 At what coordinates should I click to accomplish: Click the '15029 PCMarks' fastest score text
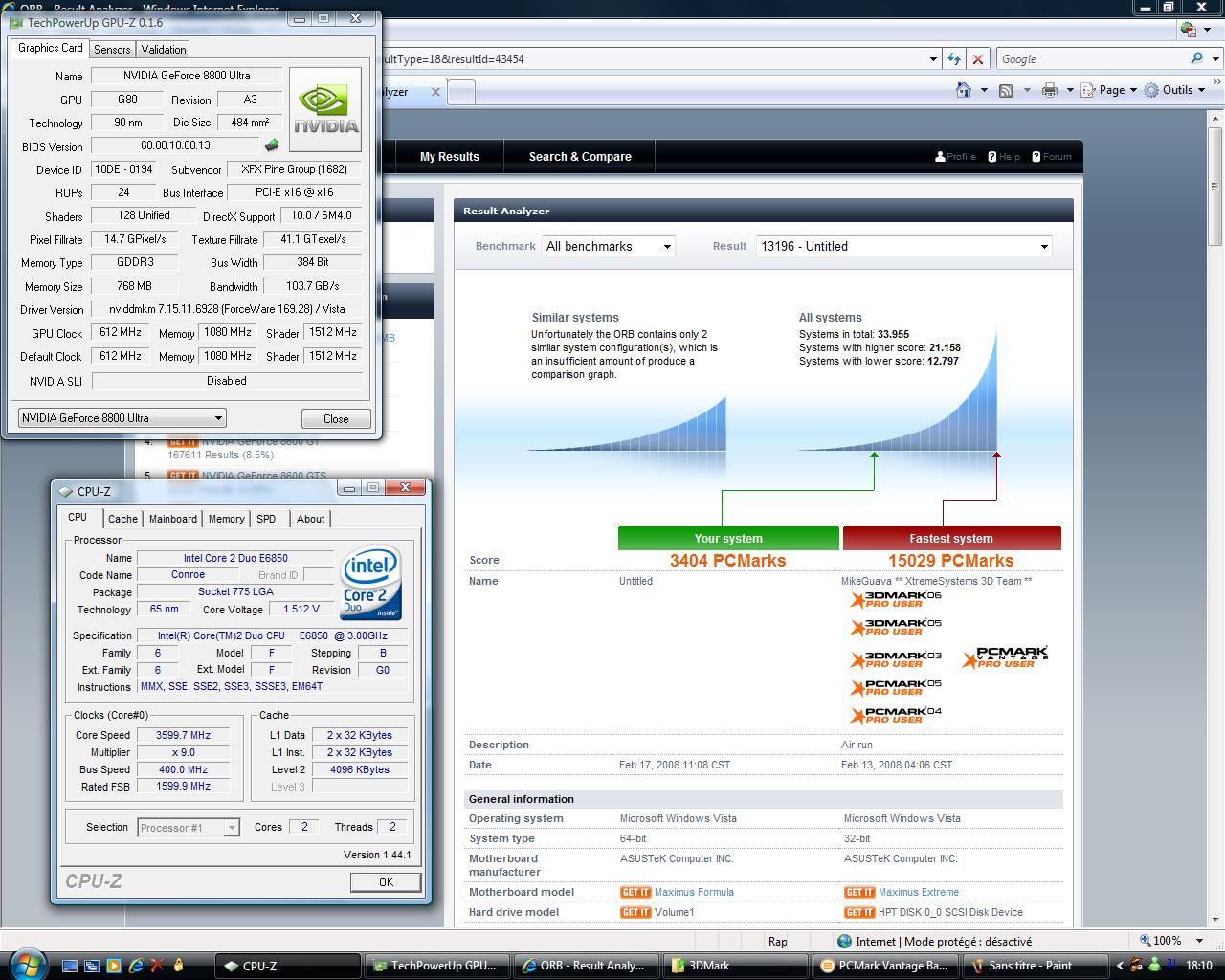tap(950, 561)
